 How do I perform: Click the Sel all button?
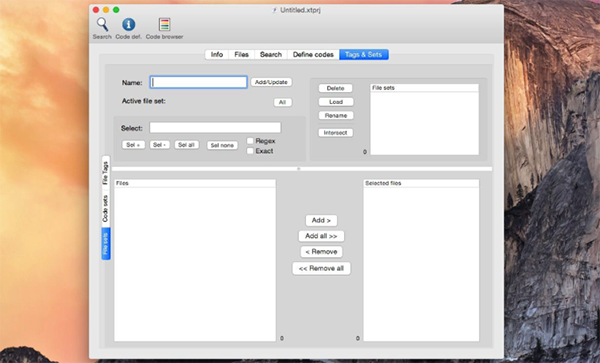pyautogui.click(x=187, y=145)
